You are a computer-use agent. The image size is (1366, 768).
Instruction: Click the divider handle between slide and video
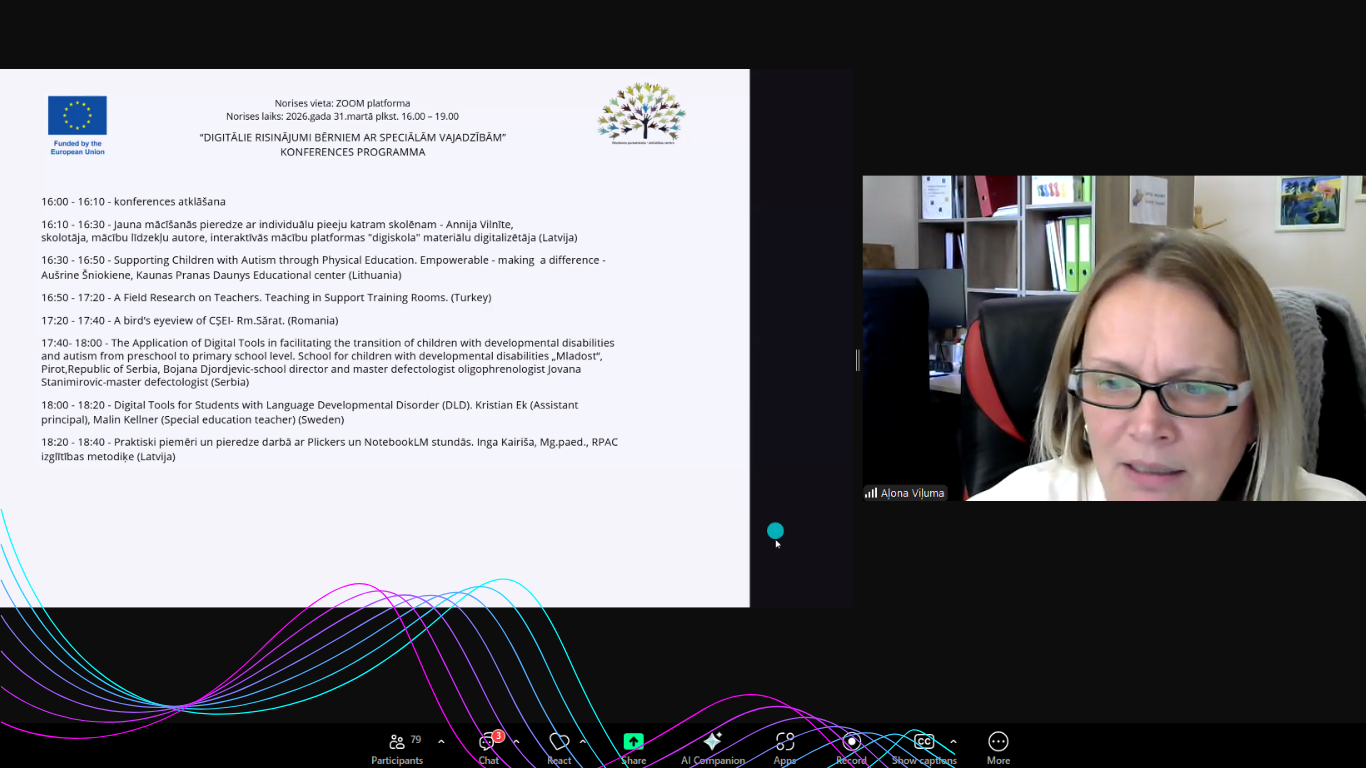[x=857, y=360]
